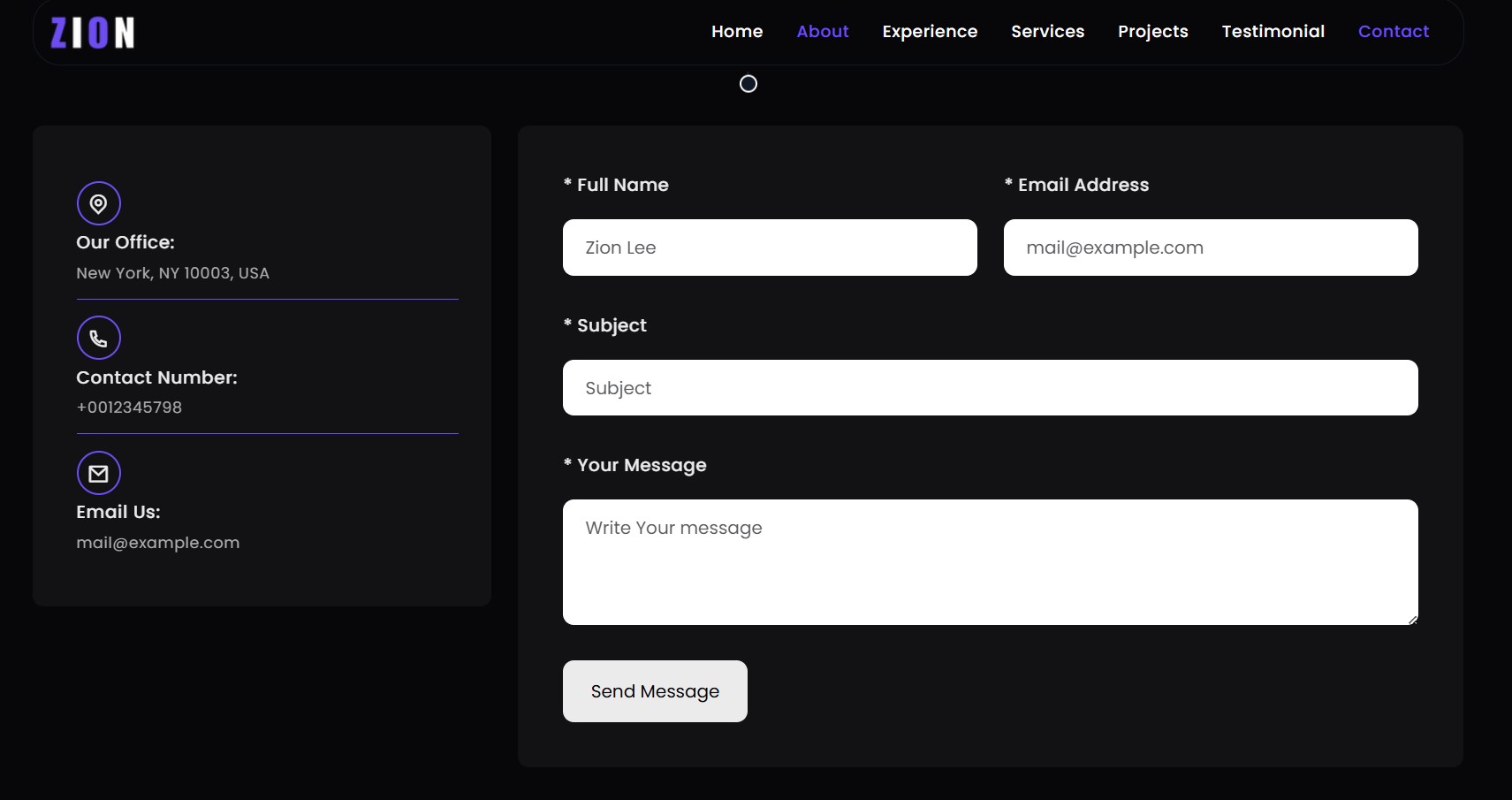
Task: Open the Home menu item
Action: point(736,32)
